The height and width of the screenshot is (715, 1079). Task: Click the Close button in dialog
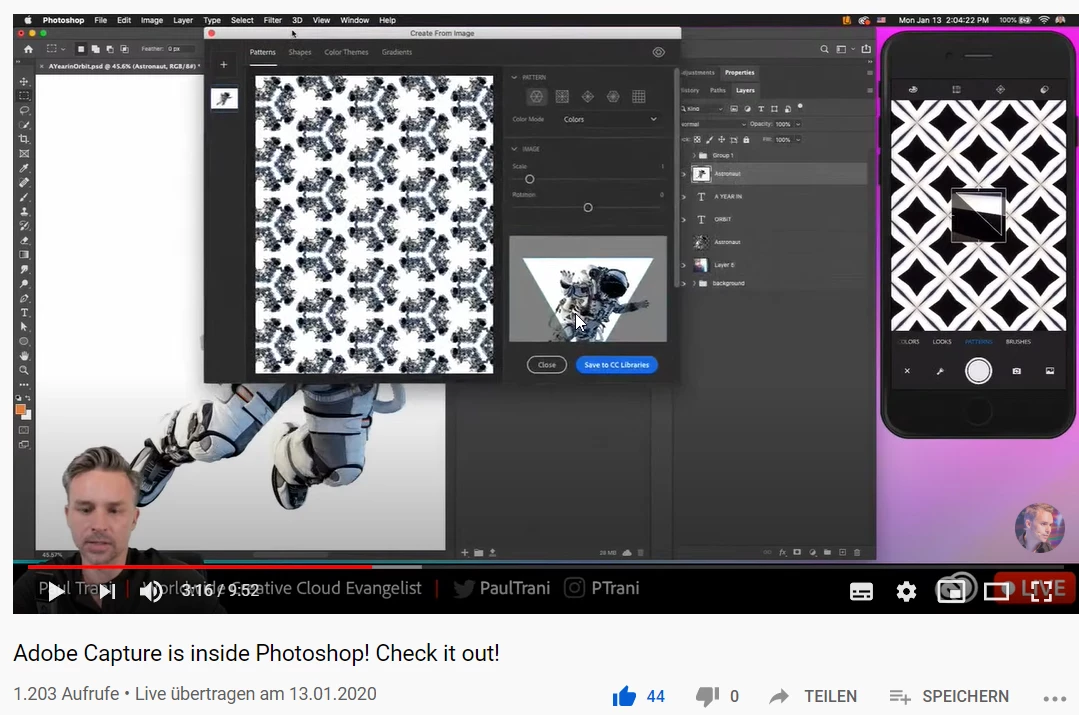[x=547, y=365]
